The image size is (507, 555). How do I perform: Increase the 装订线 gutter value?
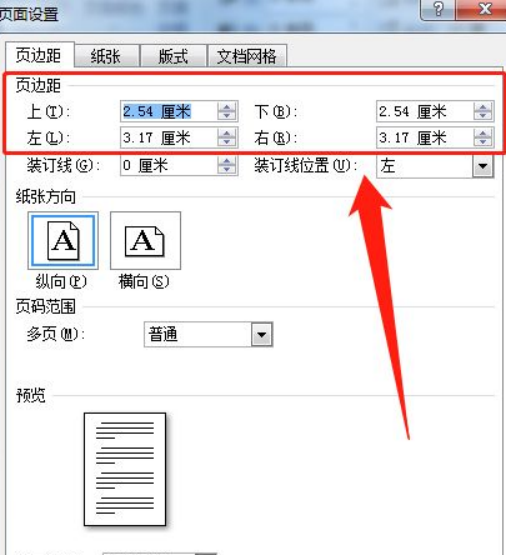227,161
